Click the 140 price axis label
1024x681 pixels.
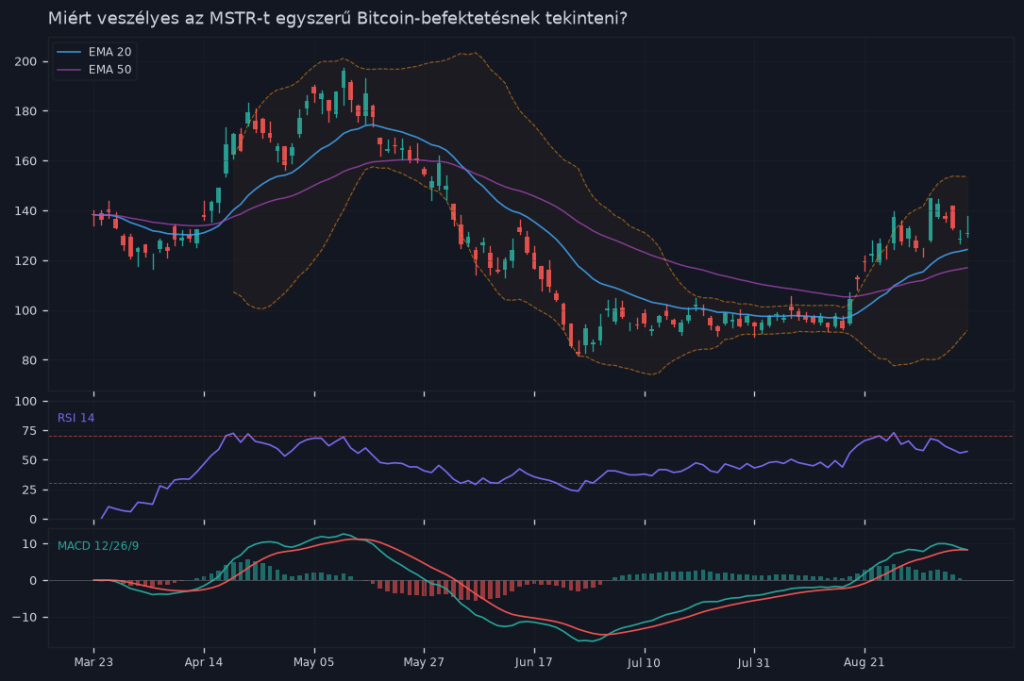[x=25, y=211]
